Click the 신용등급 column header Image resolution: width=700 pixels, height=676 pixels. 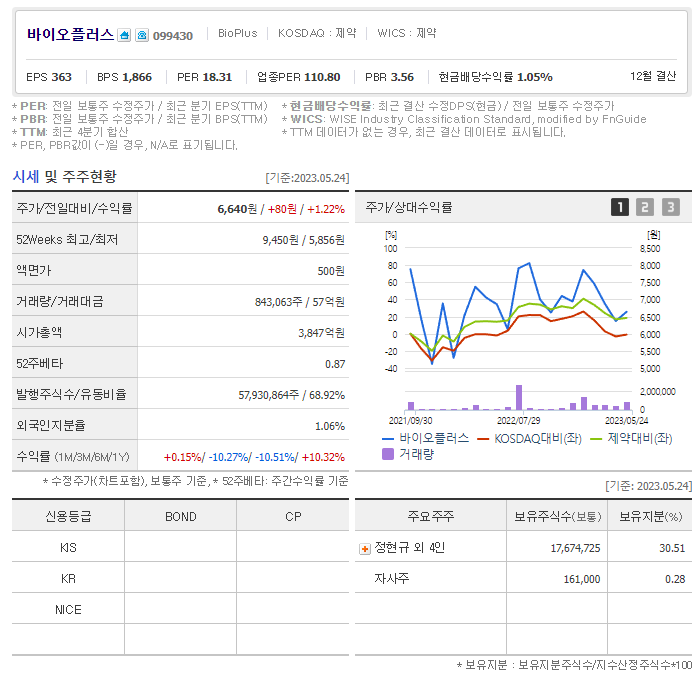68,517
